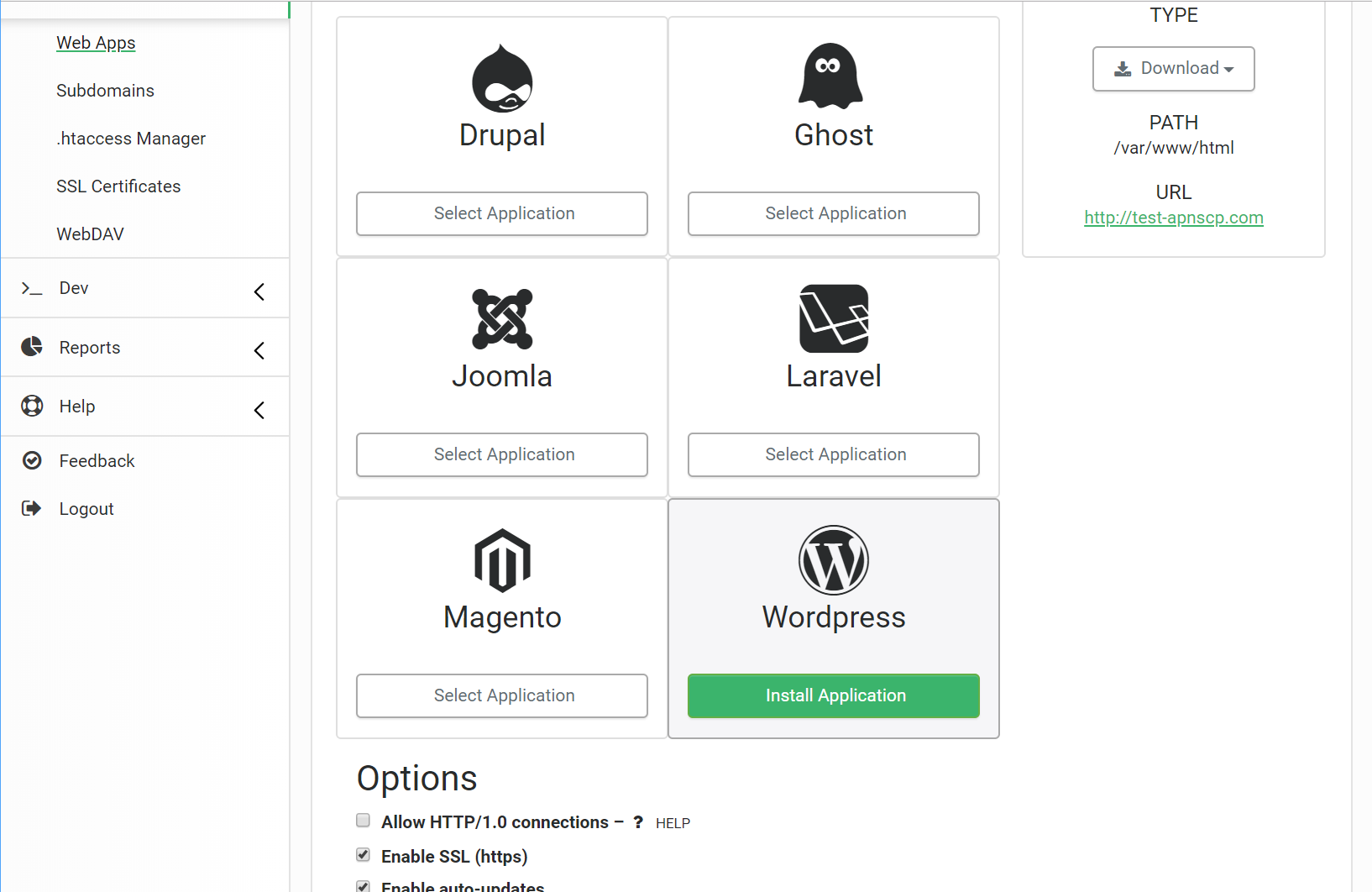Expand the Reports menu chevron

point(259,350)
